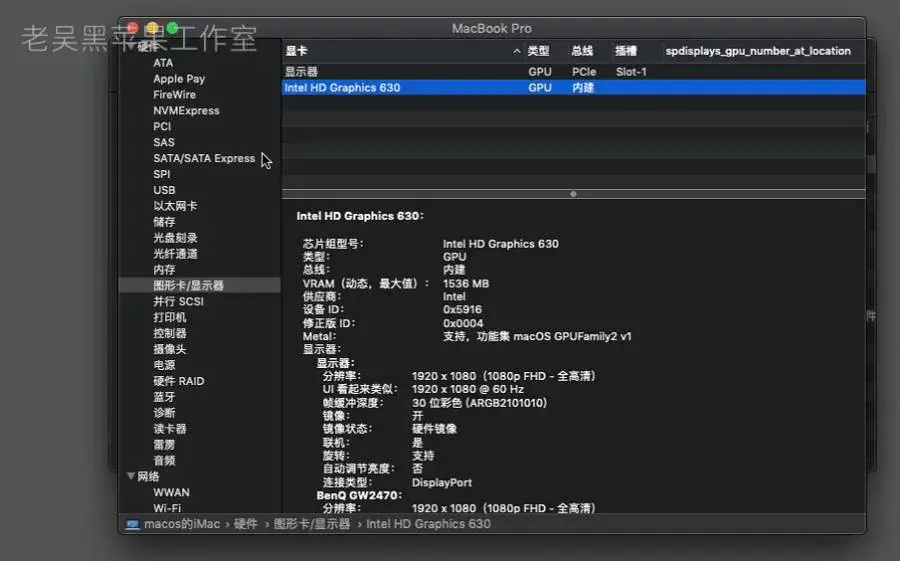900x561 pixels.
Task: Click the pane splitter handle dot
Action: tap(573, 194)
